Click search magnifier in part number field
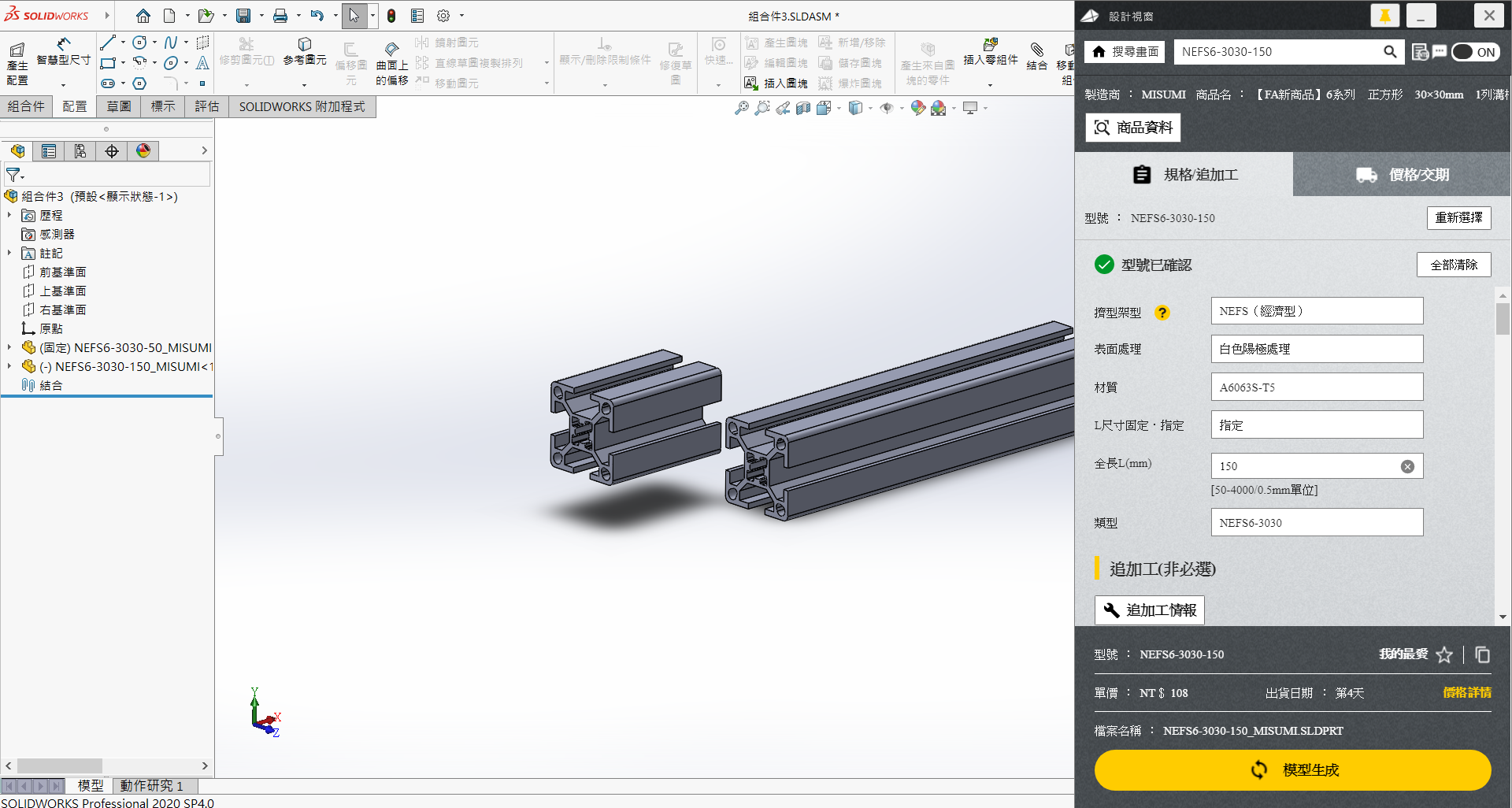1512x808 pixels. (1390, 52)
